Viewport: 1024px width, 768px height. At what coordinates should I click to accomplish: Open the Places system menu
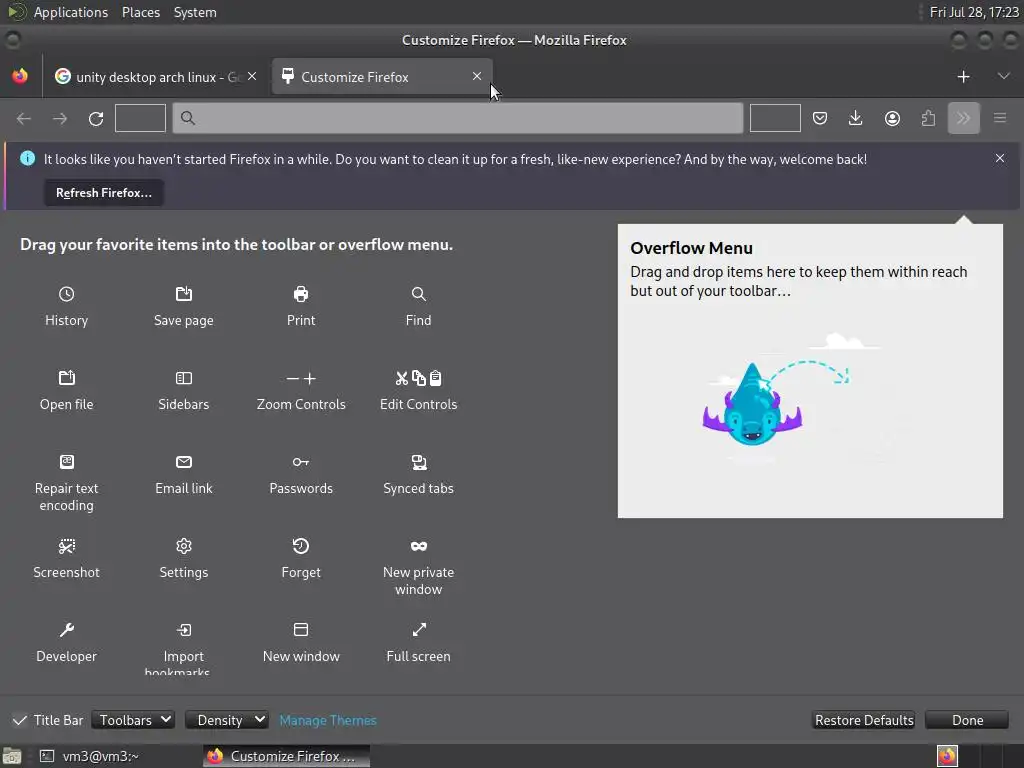[141, 12]
